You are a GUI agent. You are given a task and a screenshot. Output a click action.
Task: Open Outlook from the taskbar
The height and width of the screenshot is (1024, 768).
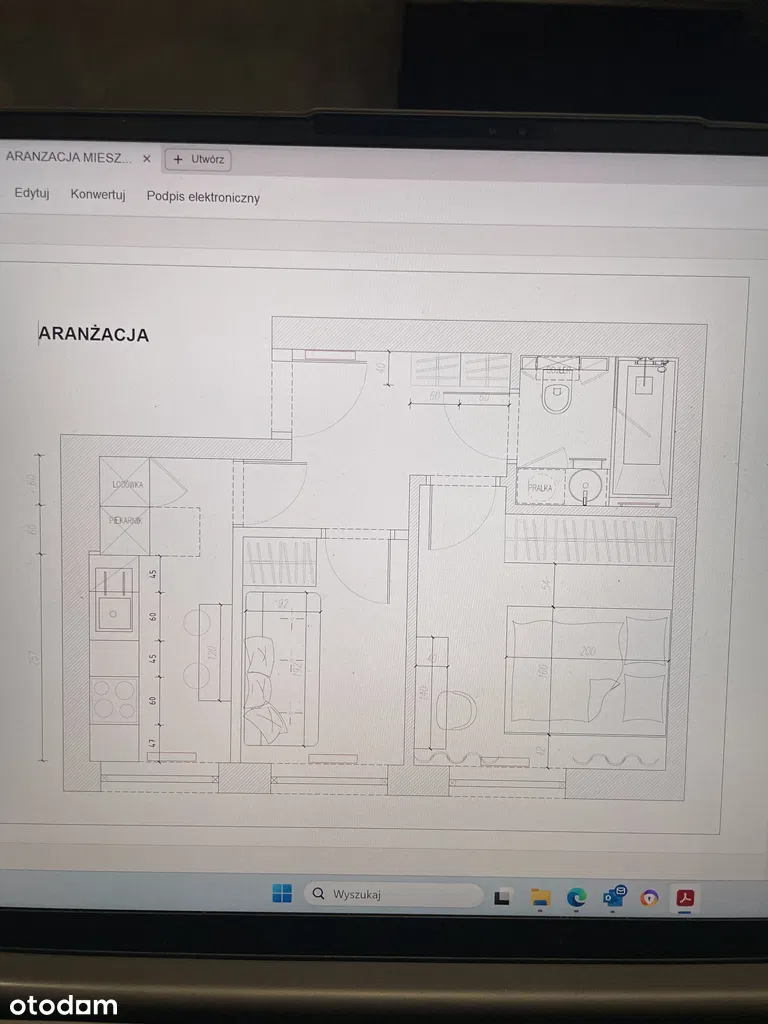click(x=614, y=897)
